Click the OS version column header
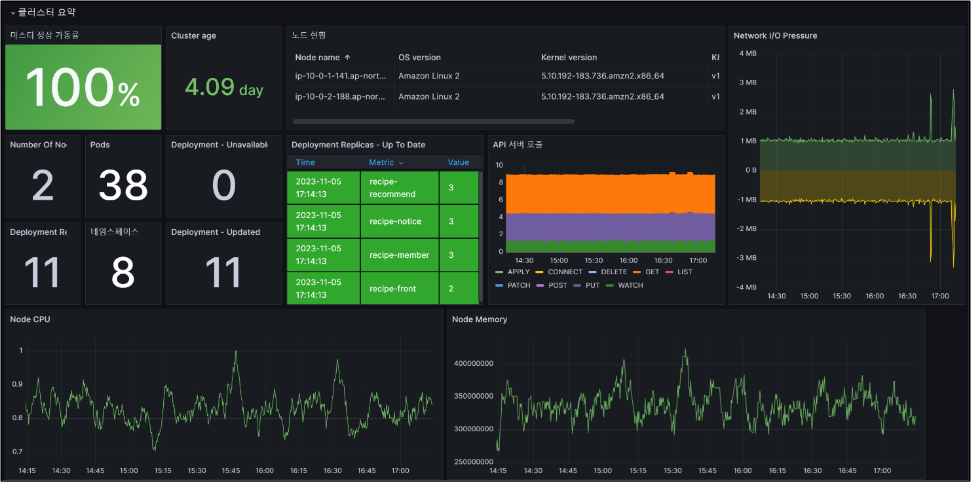The width and height of the screenshot is (971, 482). coord(419,57)
